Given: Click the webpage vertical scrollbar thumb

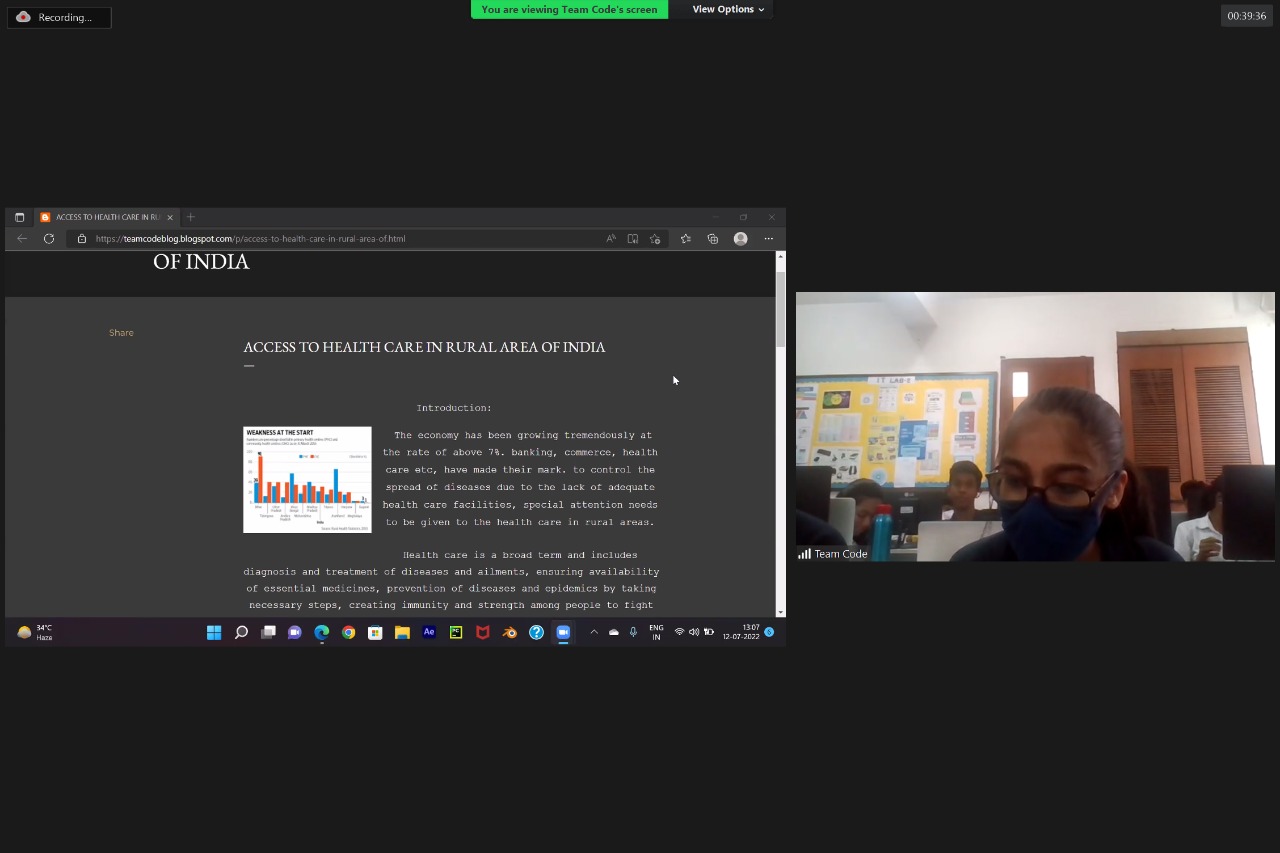Looking at the screenshot, I should click(780, 308).
